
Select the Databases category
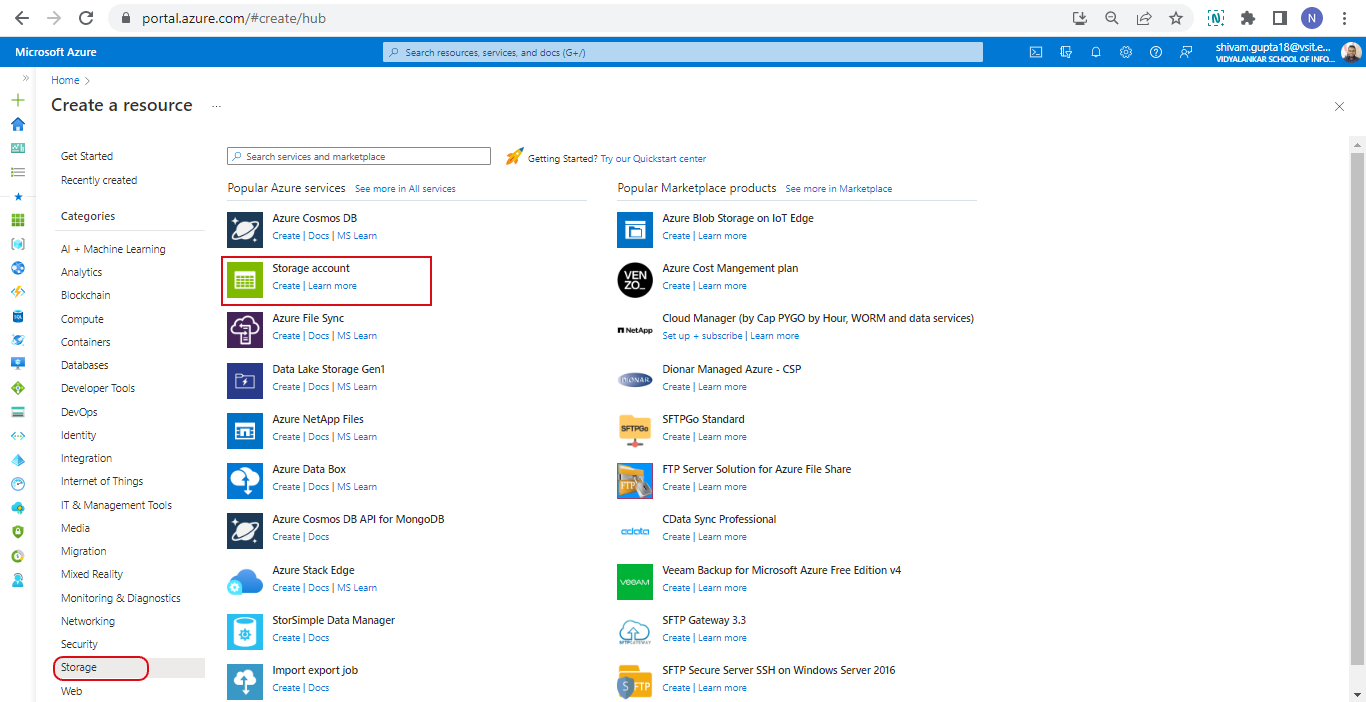(x=85, y=365)
